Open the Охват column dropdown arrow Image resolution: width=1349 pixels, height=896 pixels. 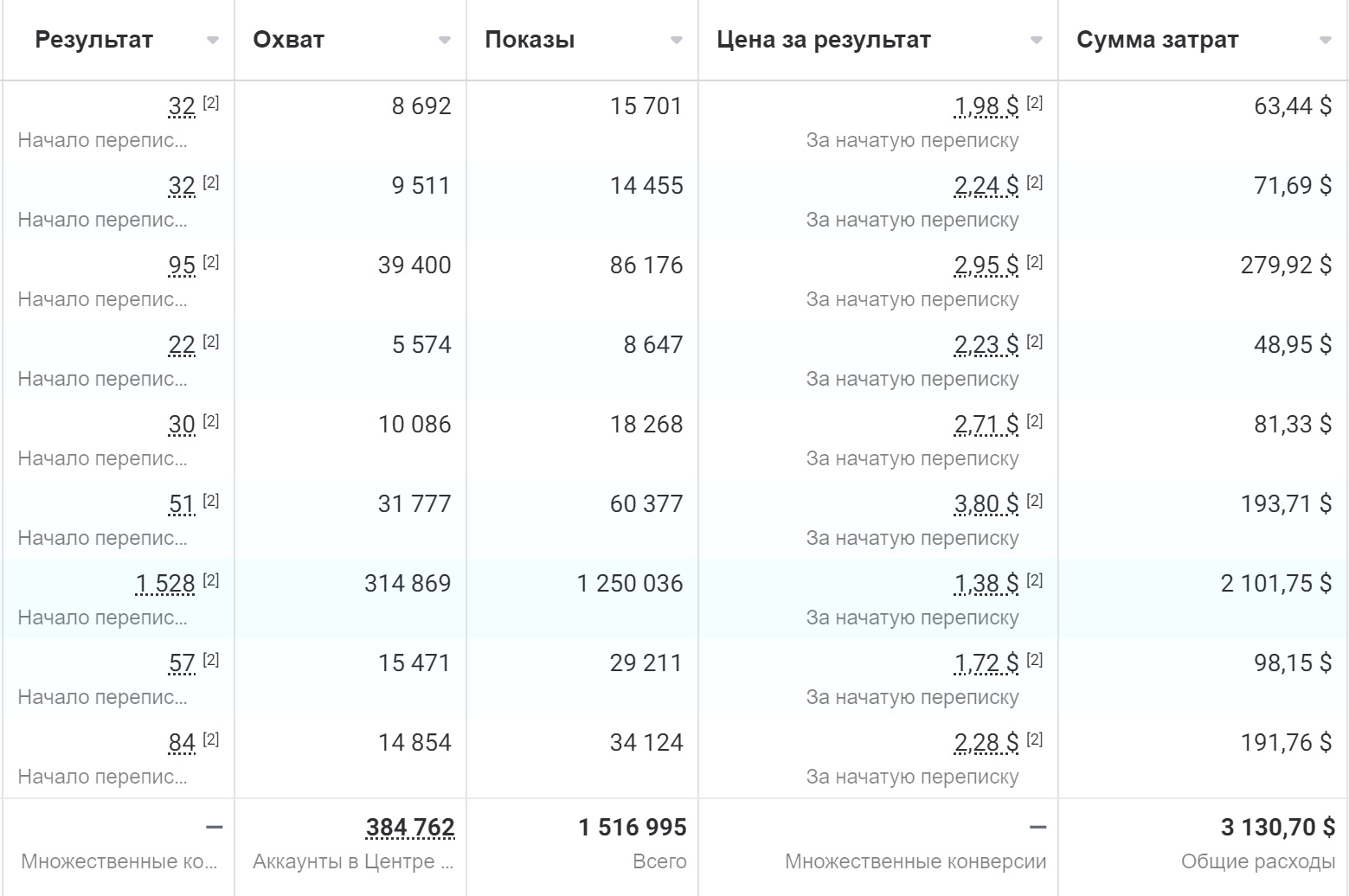pyautogui.click(x=445, y=41)
